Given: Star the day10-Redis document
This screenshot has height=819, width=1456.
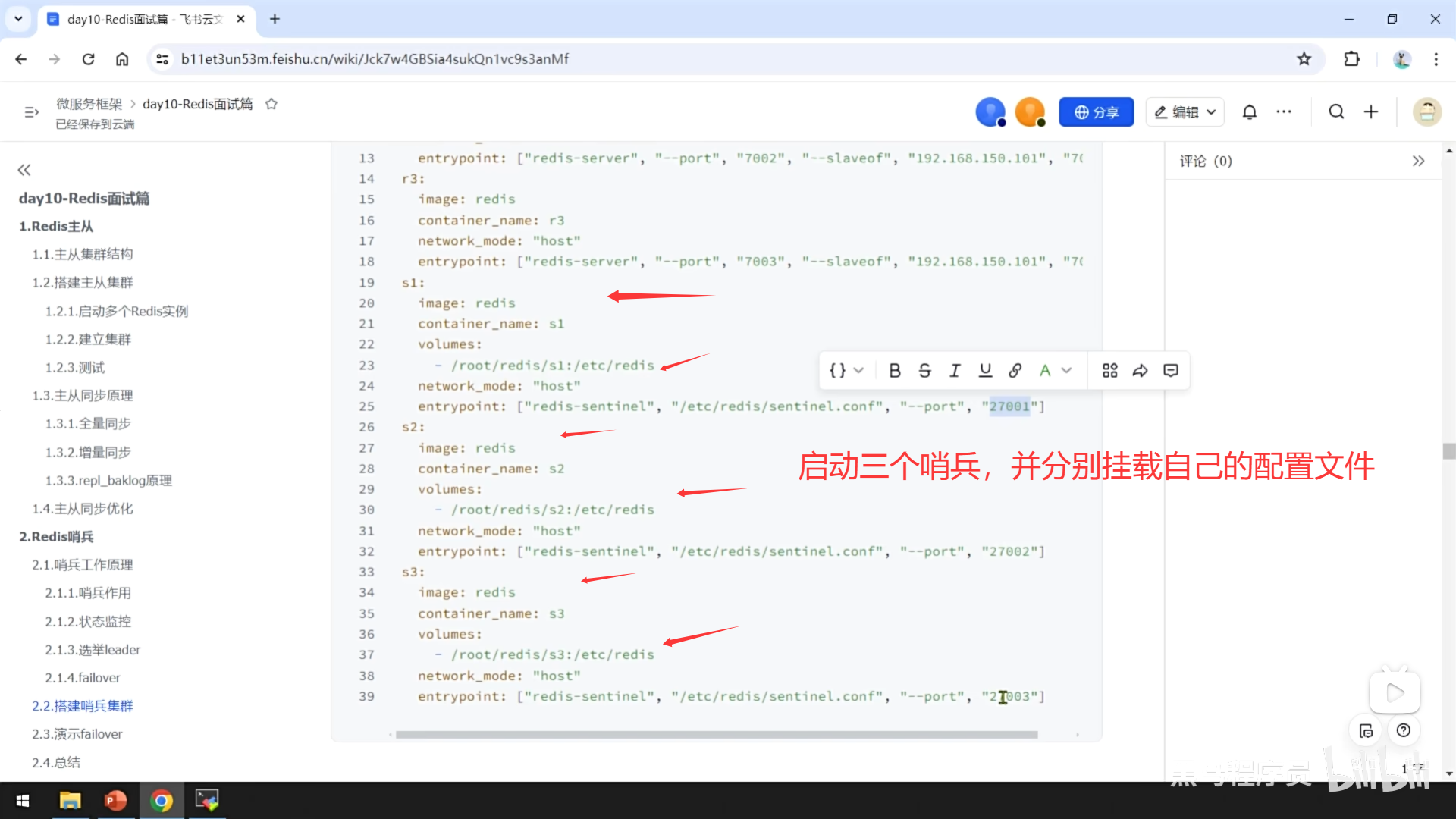Looking at the screenshot, I should click(x=271, y=104).
